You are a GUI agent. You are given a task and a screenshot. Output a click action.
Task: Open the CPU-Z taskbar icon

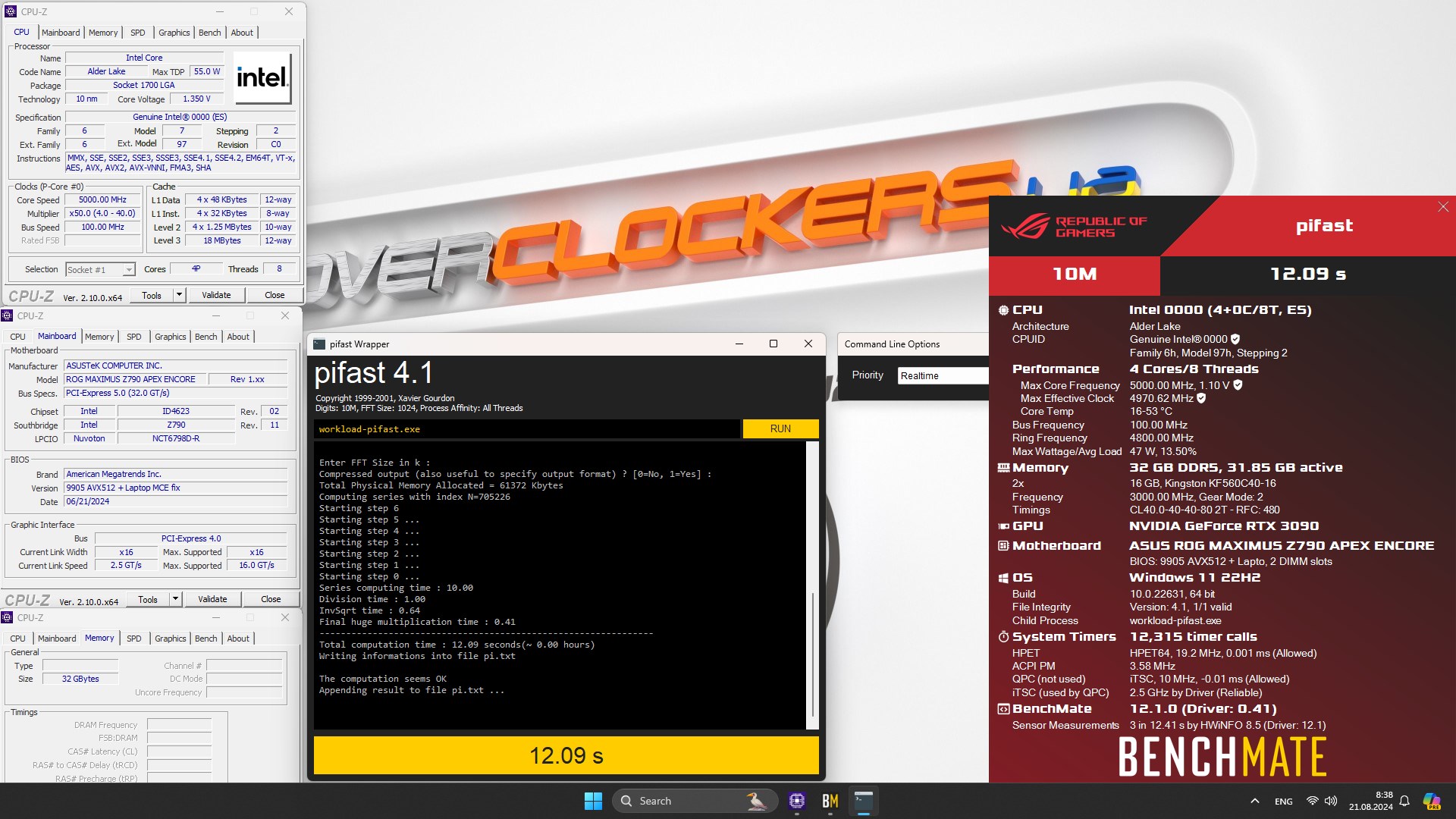click(x=796, y=801)
